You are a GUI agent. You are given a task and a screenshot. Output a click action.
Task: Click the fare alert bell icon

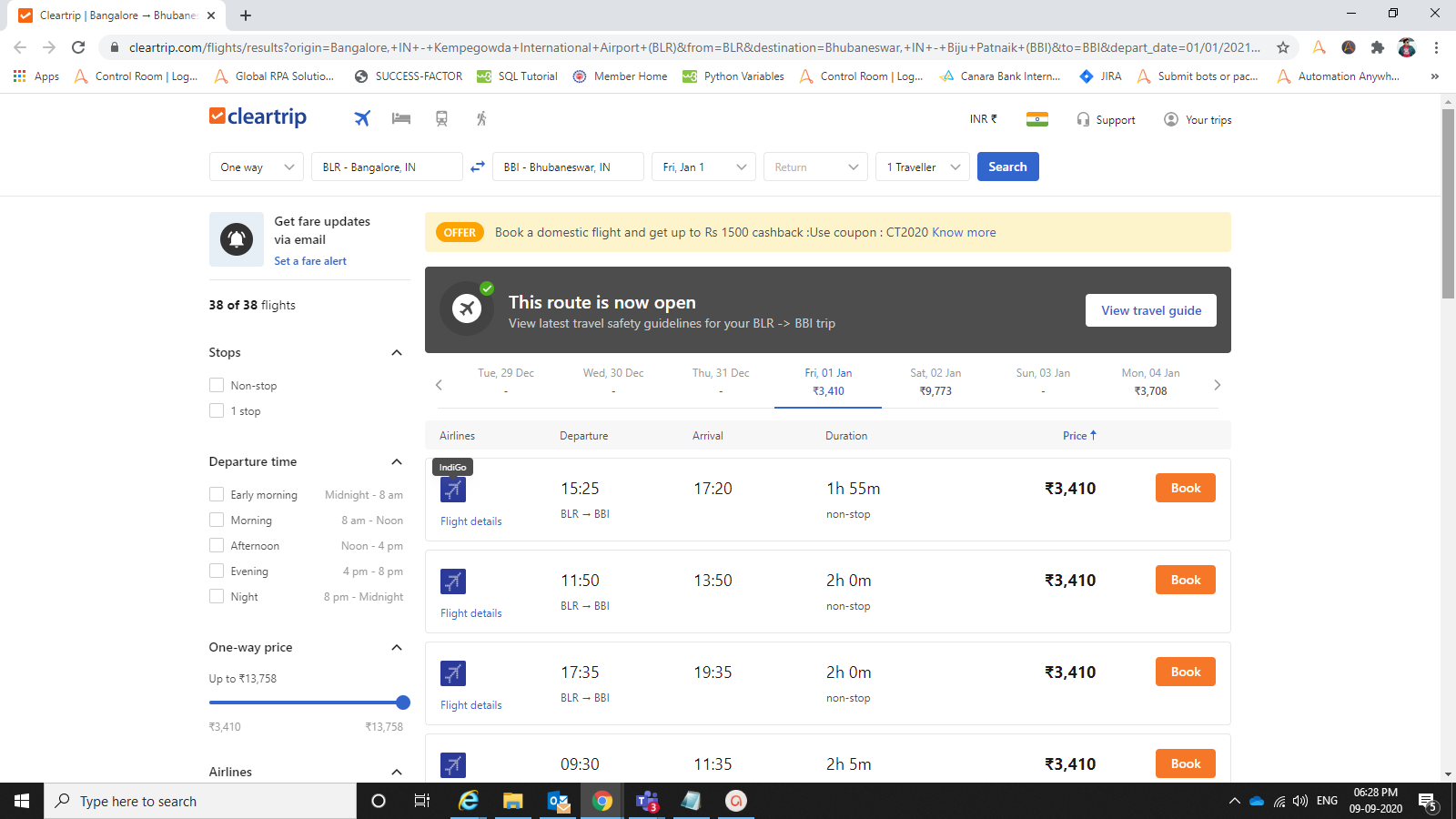click(237, 239)
